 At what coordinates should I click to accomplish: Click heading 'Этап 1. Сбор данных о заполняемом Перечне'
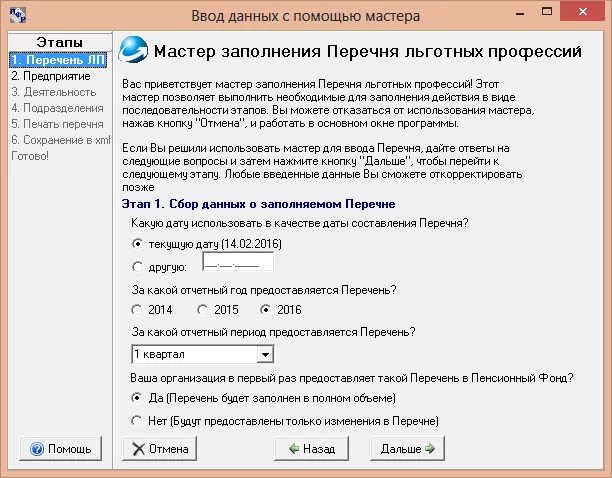(x=258, y=204)
